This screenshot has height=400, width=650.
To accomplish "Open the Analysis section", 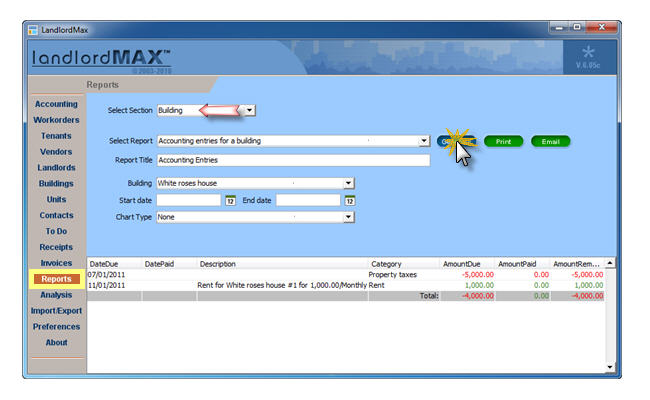I will point(56,295).
